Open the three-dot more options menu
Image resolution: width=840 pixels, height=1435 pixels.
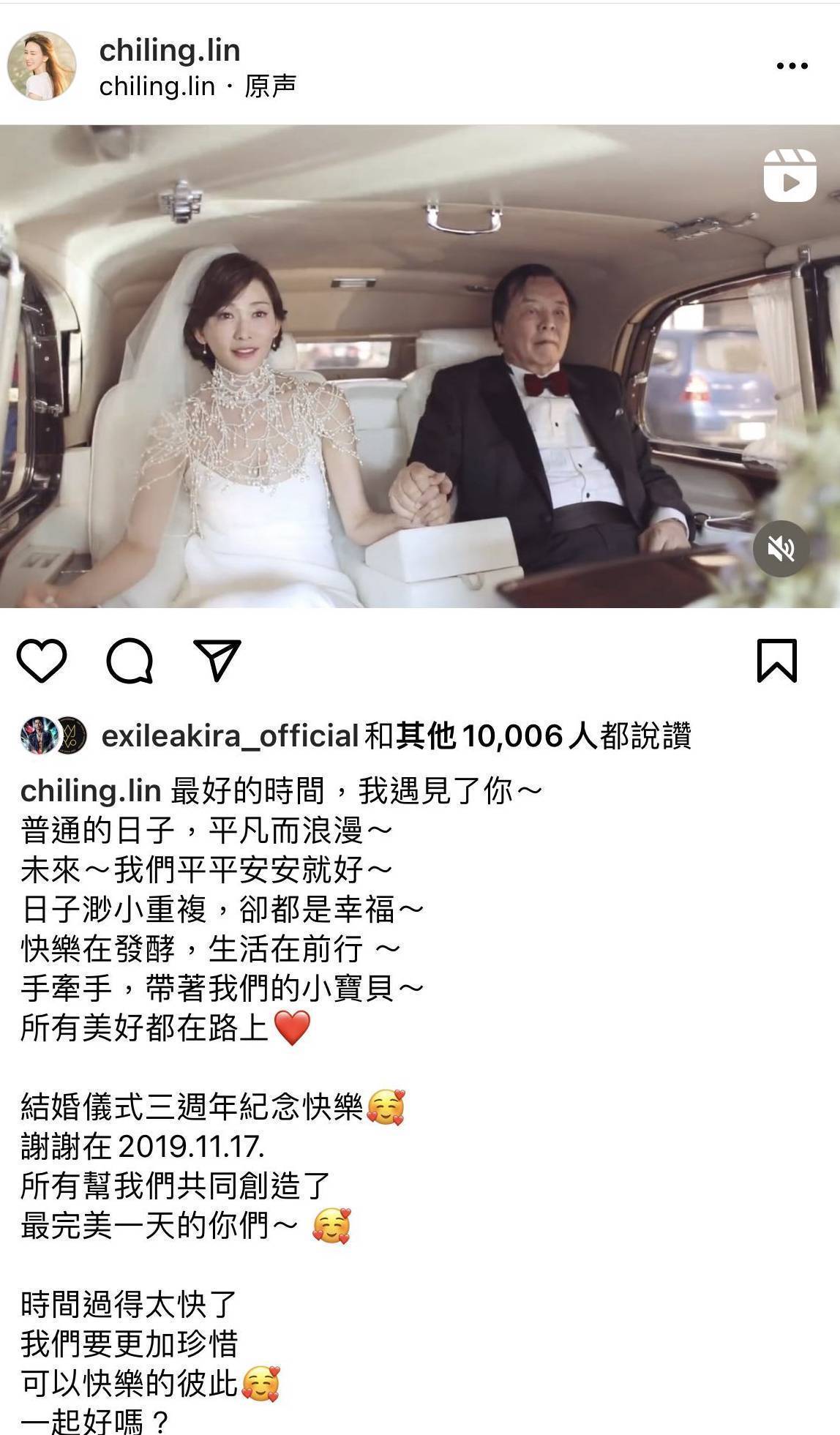pyautogui.click(x=792, y=66)
